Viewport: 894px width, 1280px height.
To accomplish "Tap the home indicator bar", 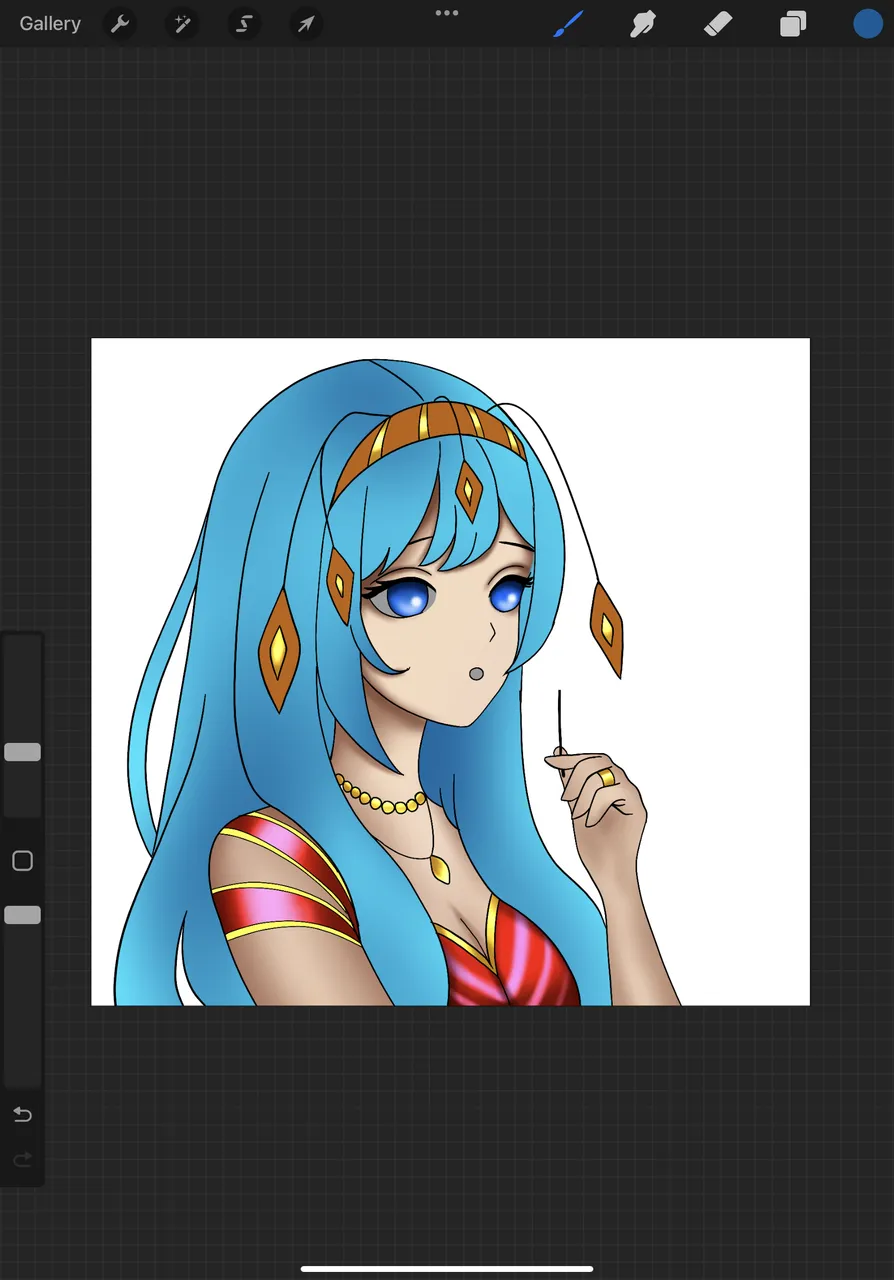I will (x=447, y=1269).
